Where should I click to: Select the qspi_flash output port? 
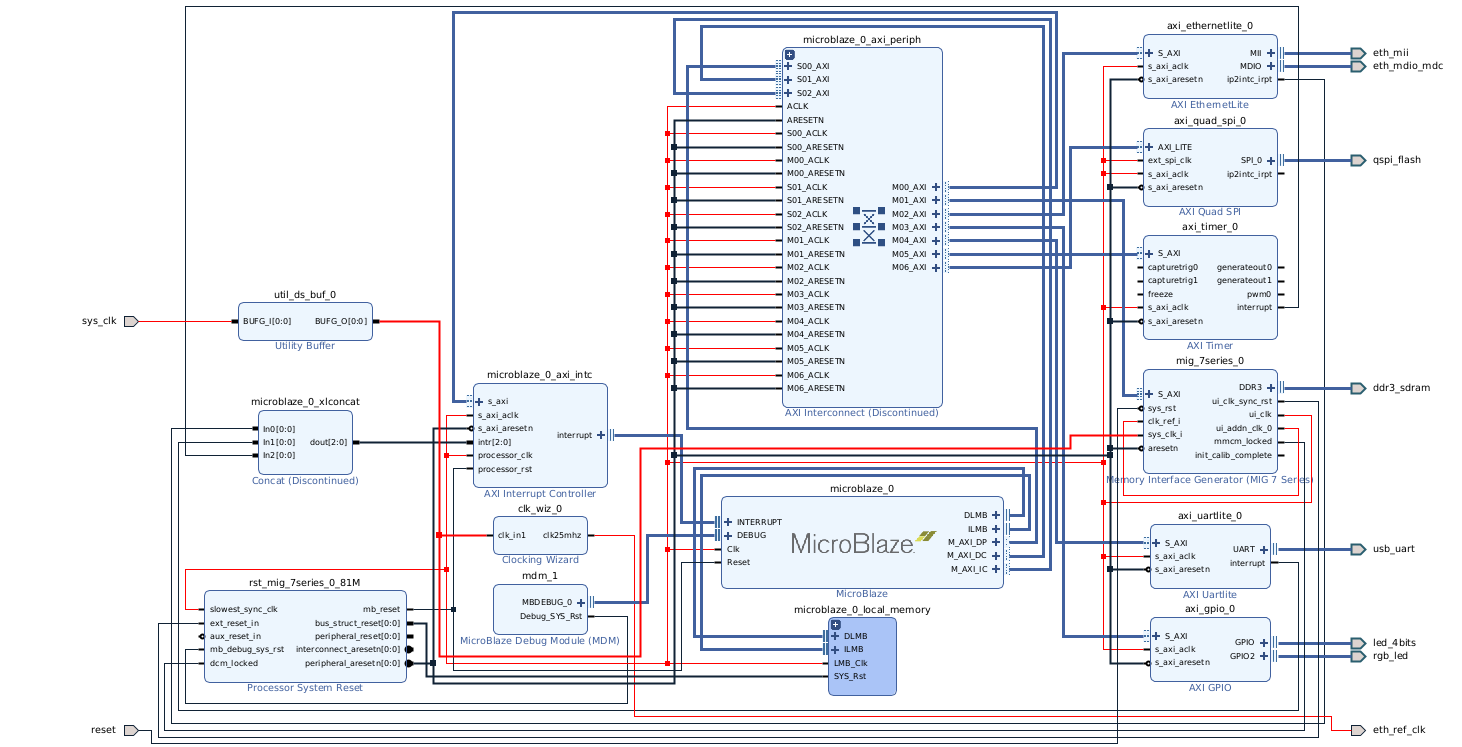[x=1356, y=158]
